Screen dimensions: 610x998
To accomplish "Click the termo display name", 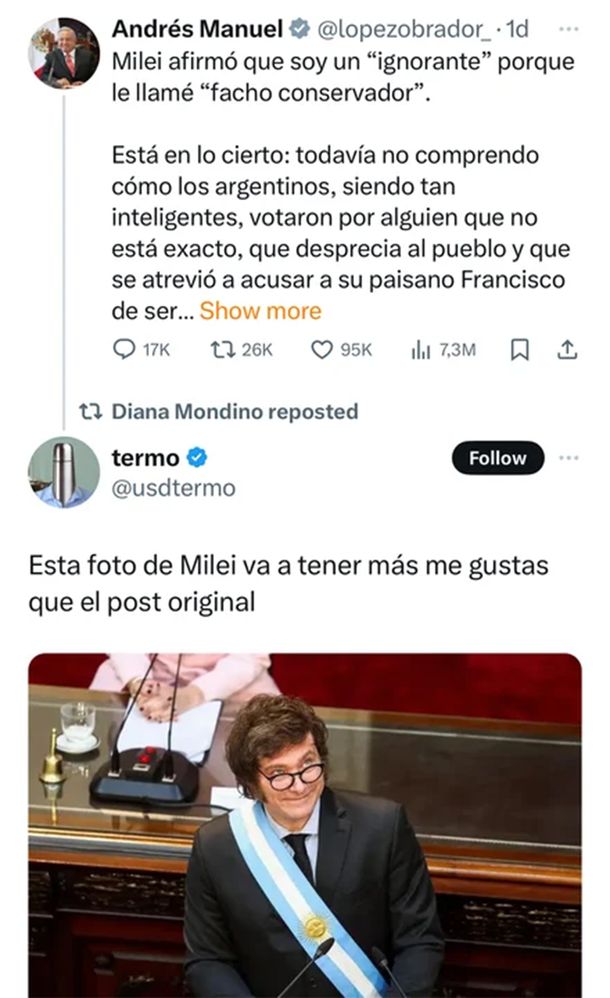I will click(x=145, y=458).
